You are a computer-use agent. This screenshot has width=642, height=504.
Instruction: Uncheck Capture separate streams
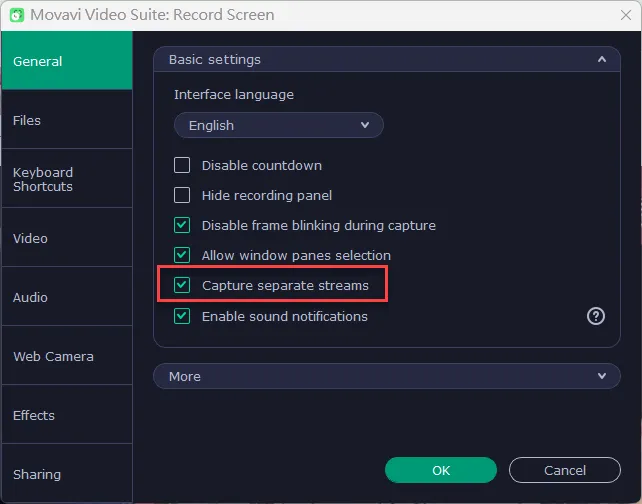[182, 285]
